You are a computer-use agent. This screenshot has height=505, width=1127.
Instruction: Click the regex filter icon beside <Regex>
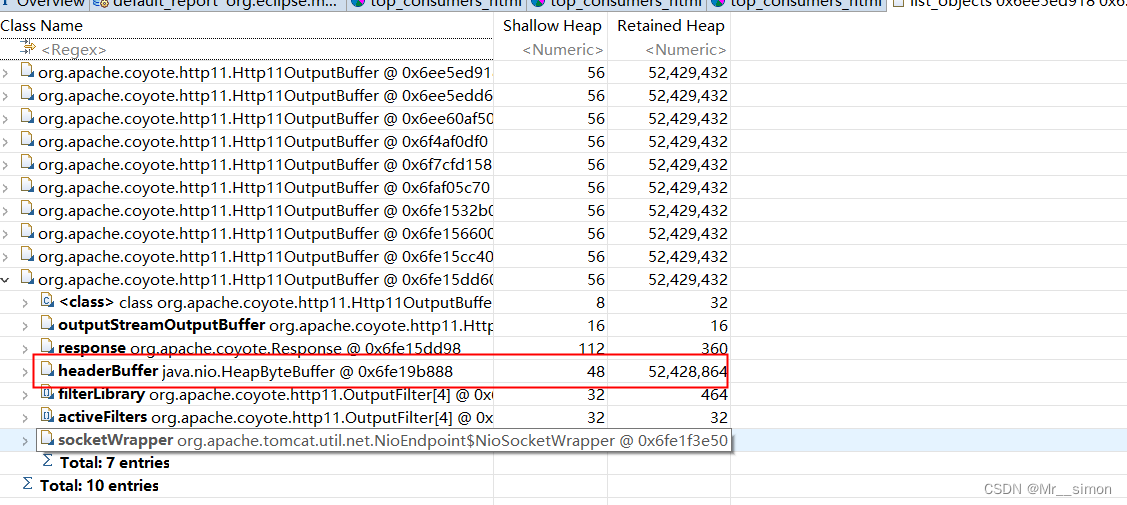pyautogui.click(x=28, y=49)
